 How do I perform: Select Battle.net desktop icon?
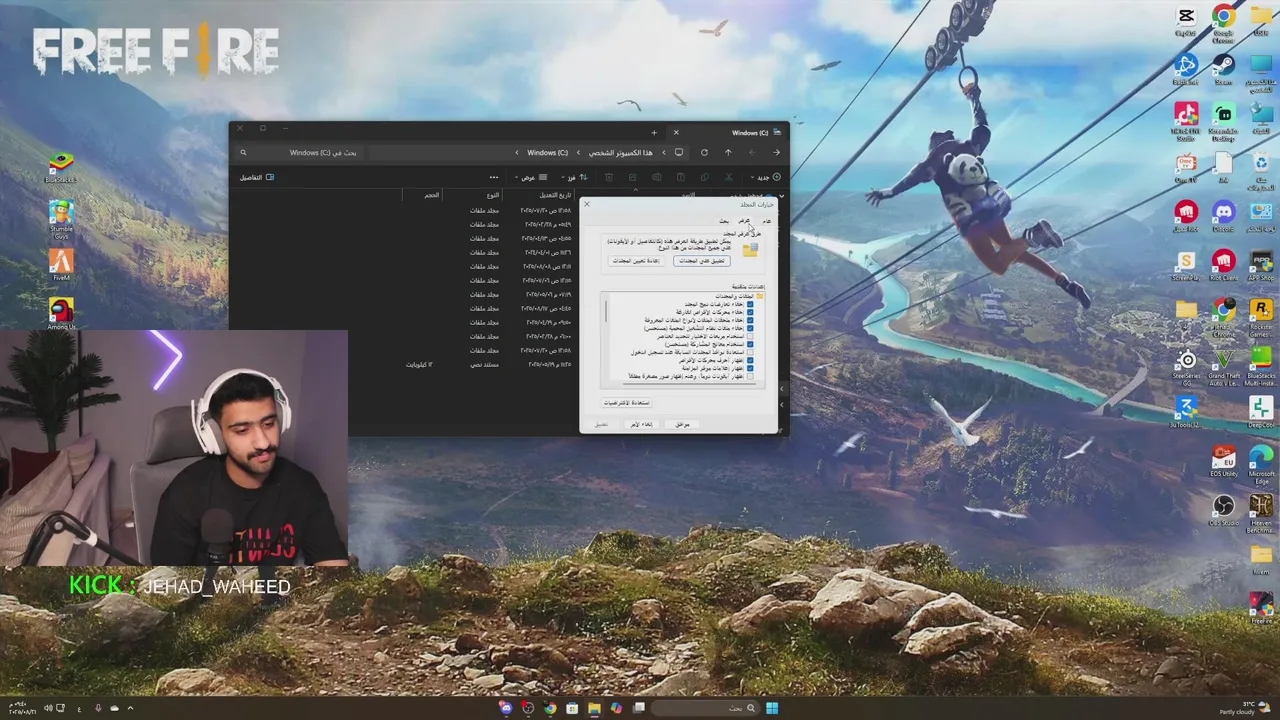click(x=1186, y=69)
